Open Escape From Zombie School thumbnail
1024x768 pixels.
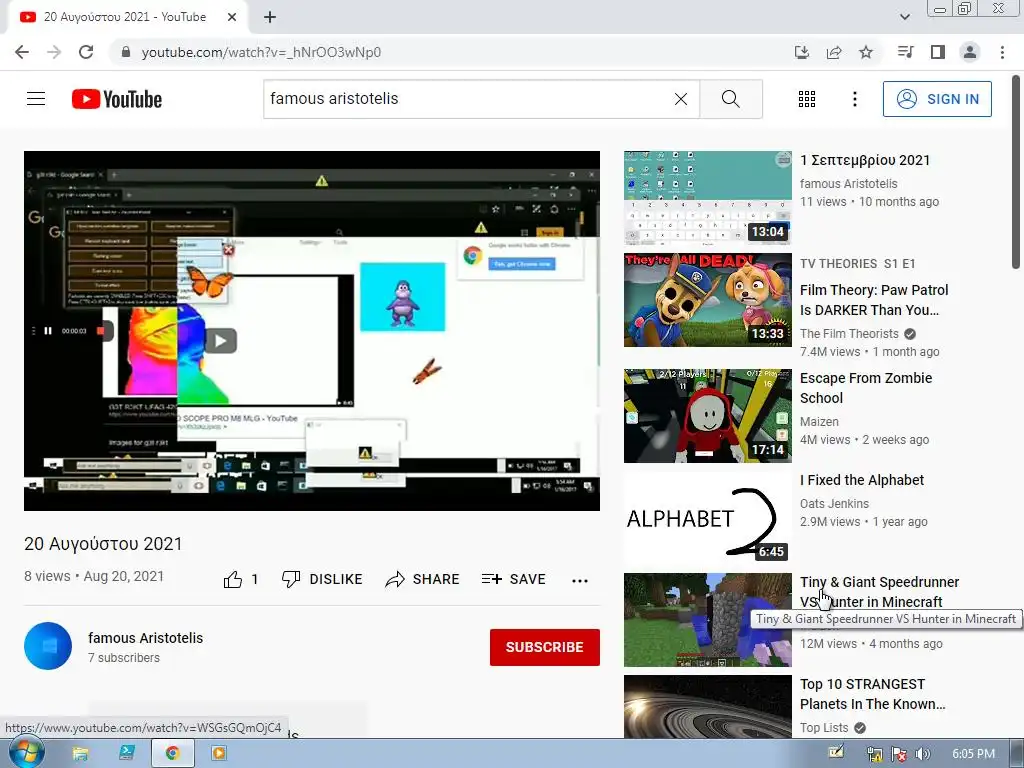(x=708, y=416)
